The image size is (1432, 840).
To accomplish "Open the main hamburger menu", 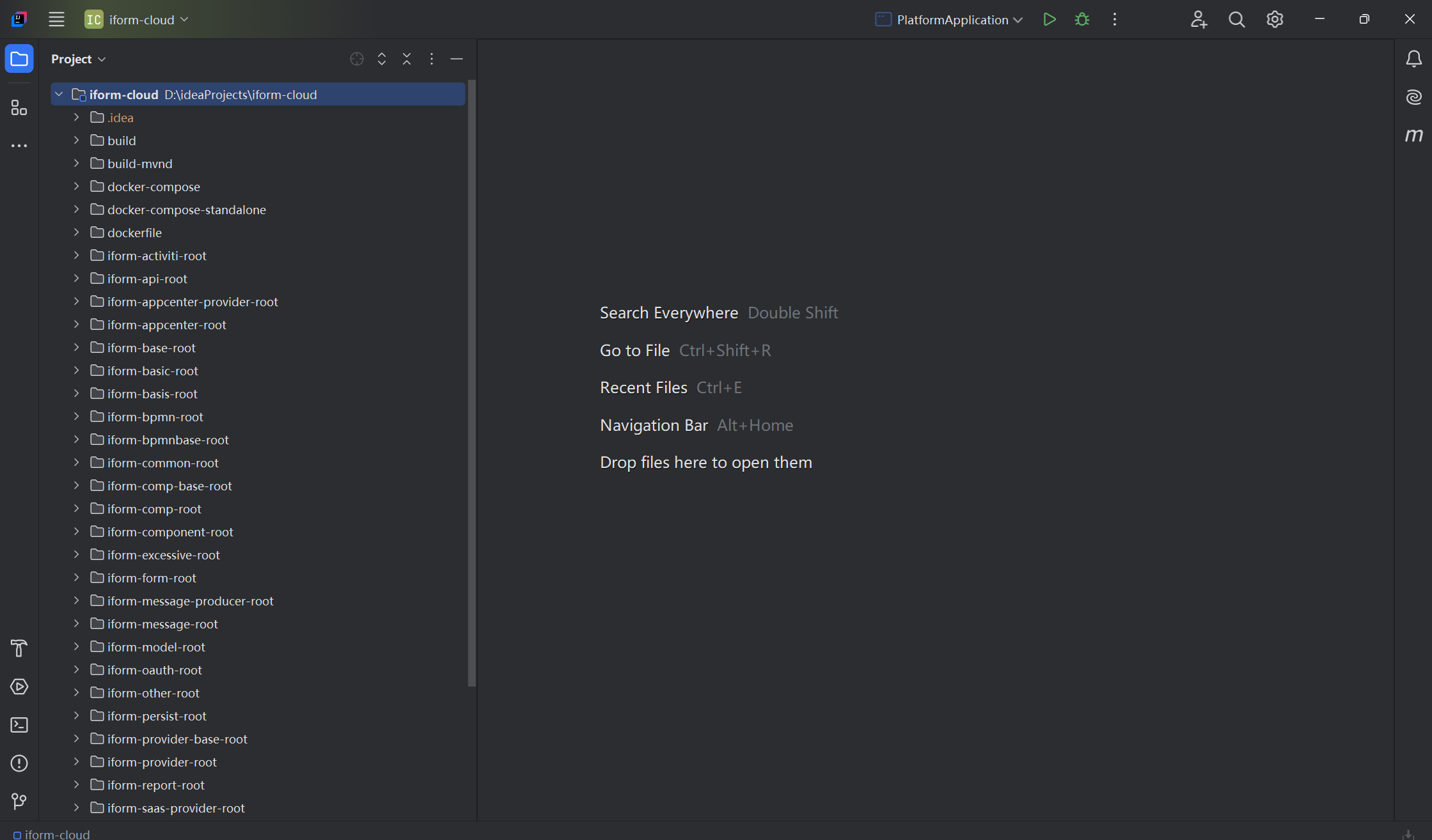I will tap(56, 19).
